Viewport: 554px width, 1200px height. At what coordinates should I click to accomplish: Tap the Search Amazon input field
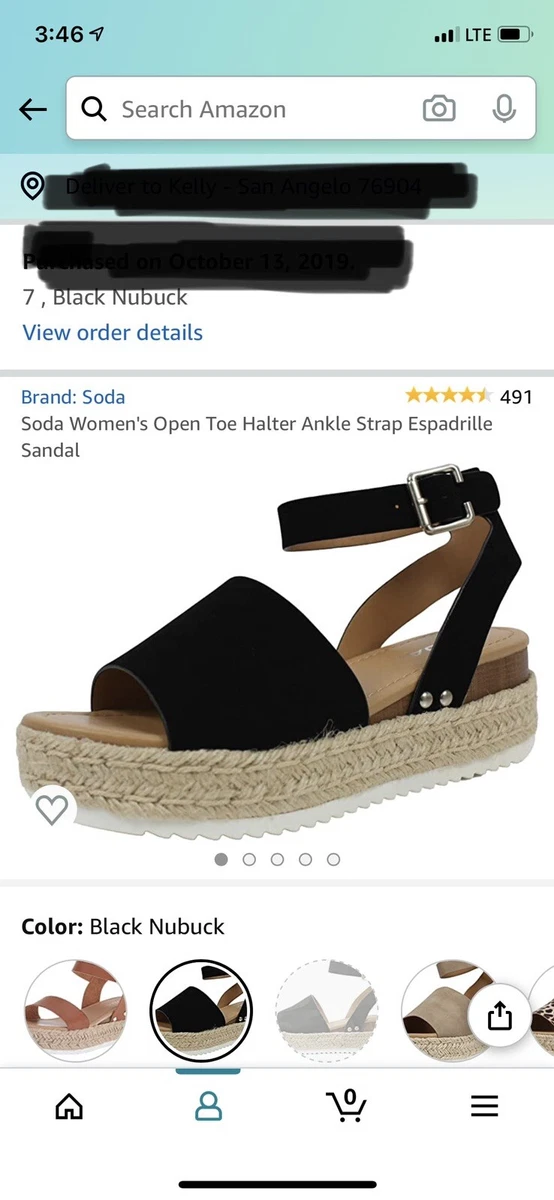(260, 109)
